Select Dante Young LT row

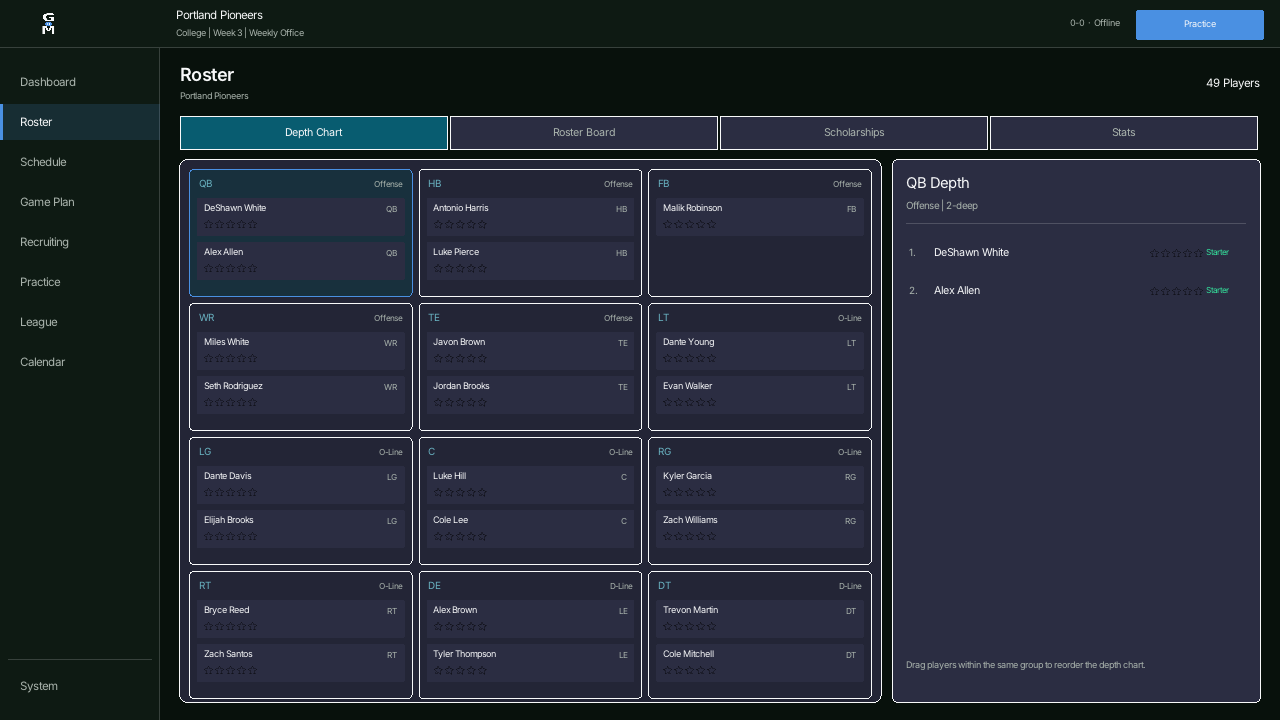(760, 351)
